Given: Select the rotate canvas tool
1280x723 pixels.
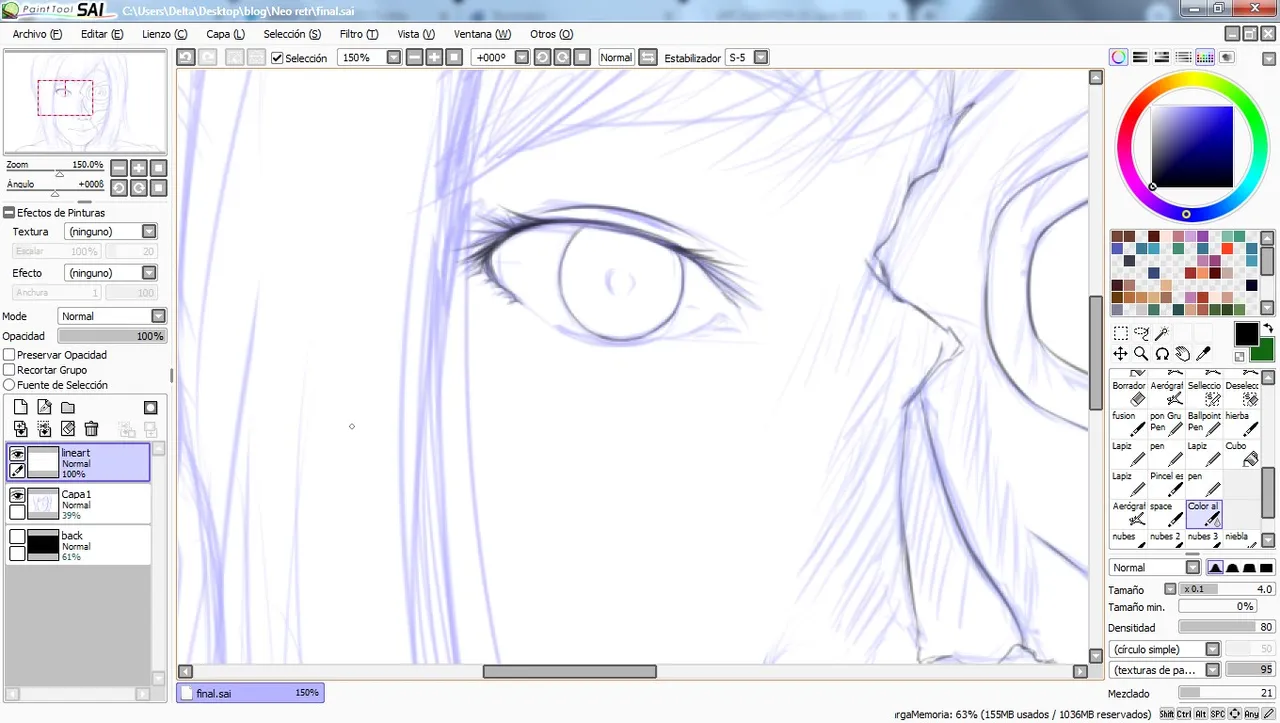Looking at the screenshot, I should (x=1162, y=354).
